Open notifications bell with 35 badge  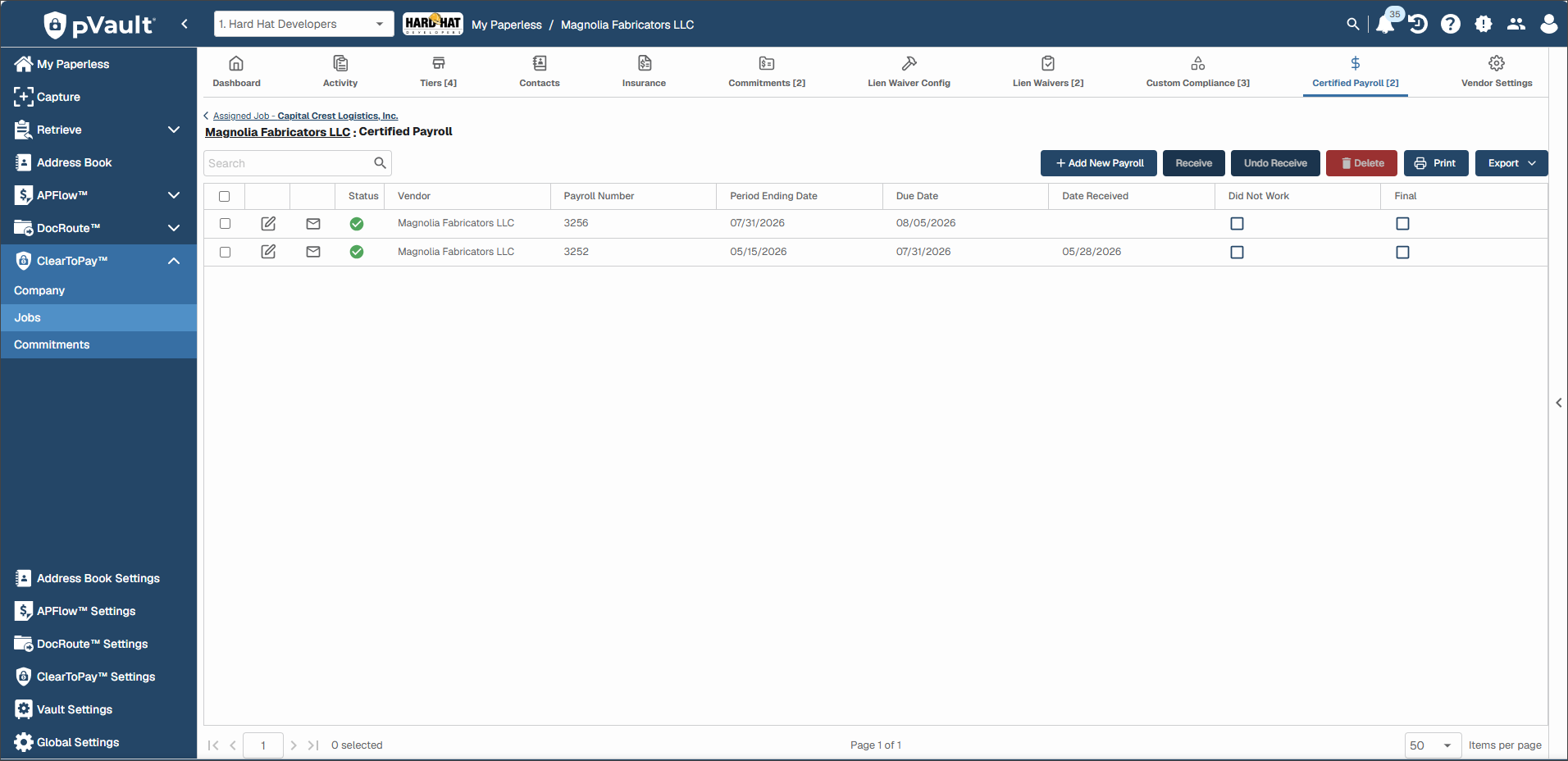tap(1388, 22)
